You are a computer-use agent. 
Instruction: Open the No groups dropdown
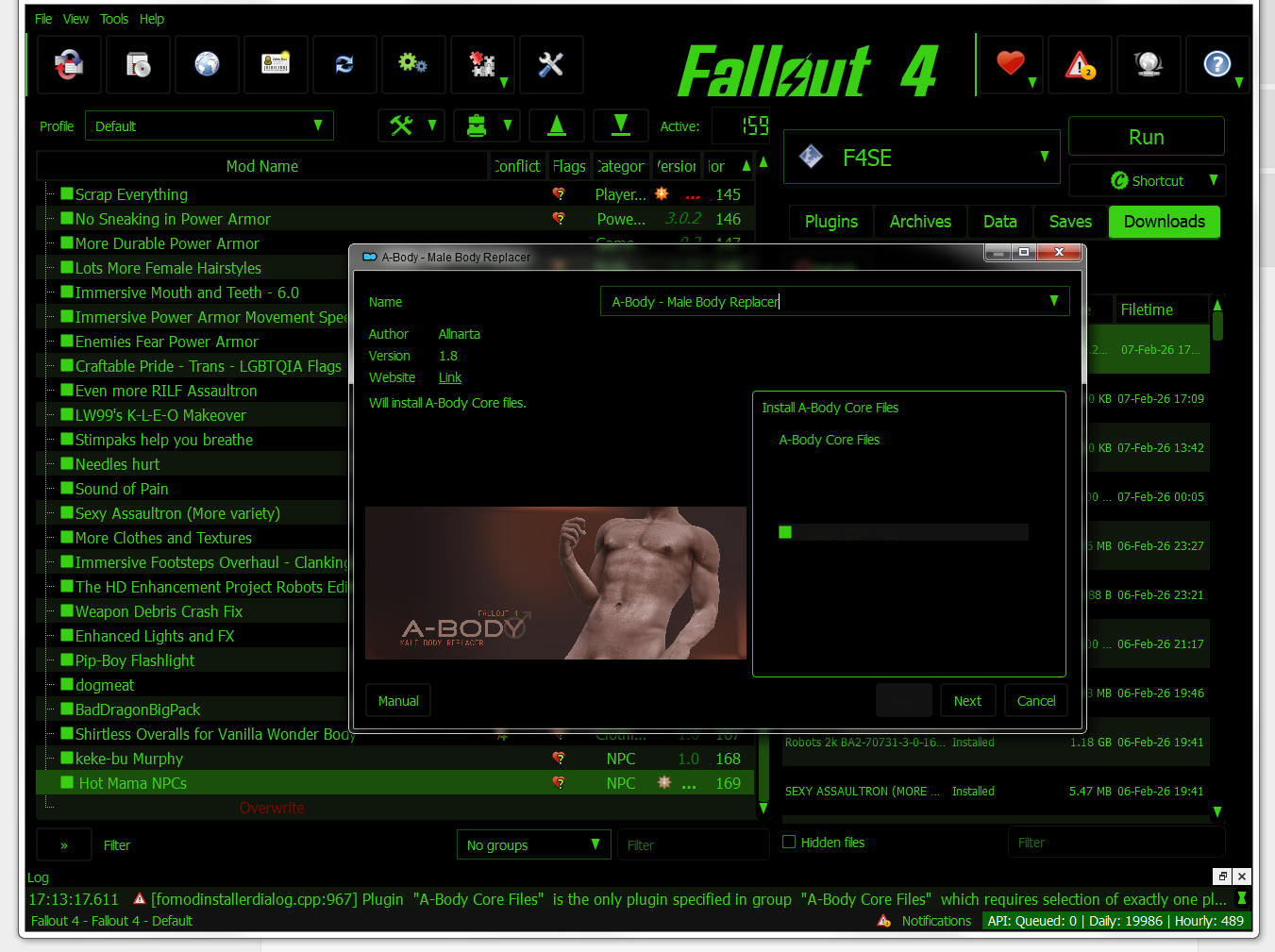coord(533,844)
